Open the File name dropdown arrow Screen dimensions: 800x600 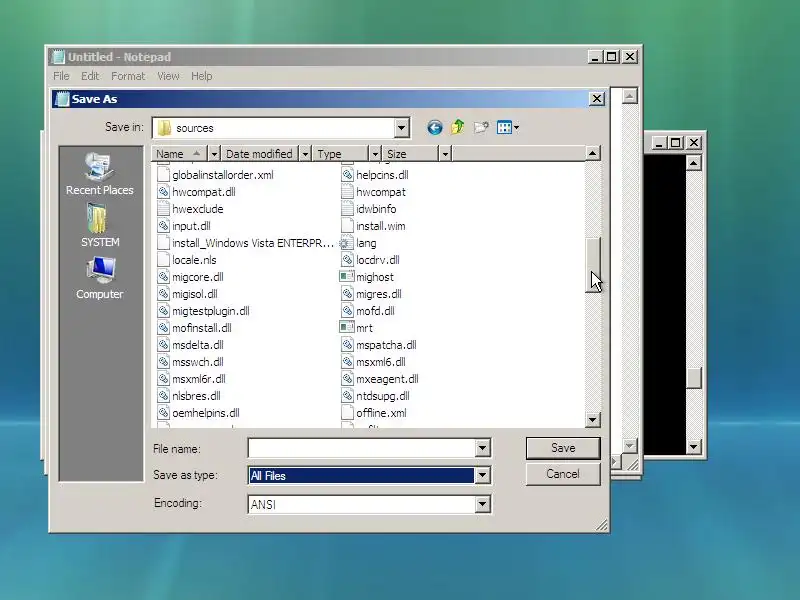point(482,448)
